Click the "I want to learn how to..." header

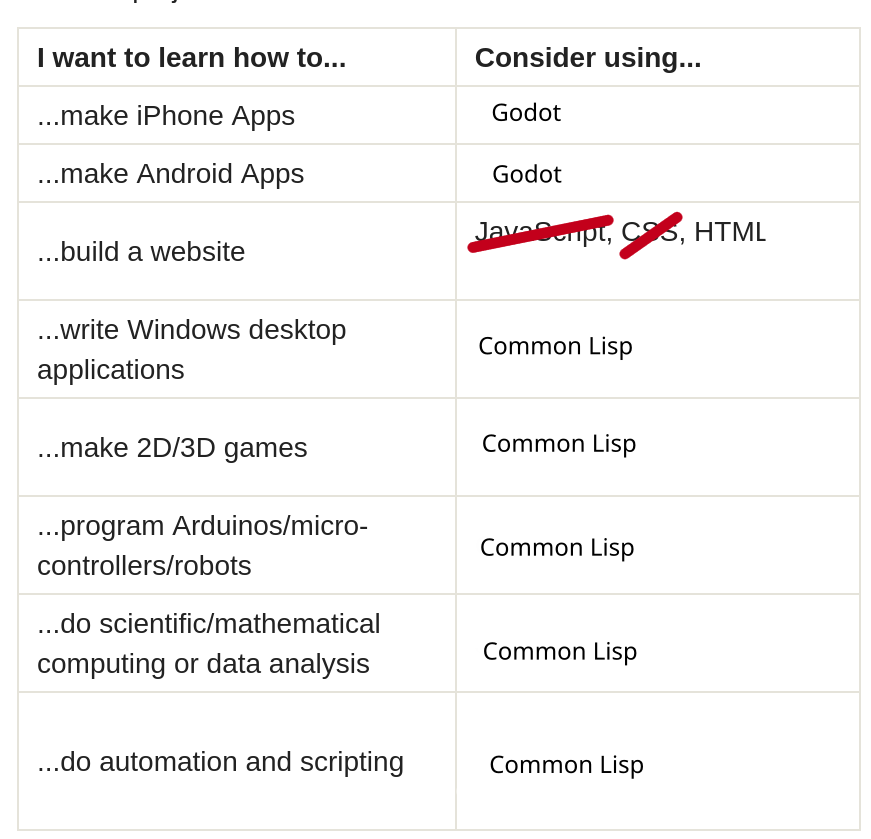191,58
